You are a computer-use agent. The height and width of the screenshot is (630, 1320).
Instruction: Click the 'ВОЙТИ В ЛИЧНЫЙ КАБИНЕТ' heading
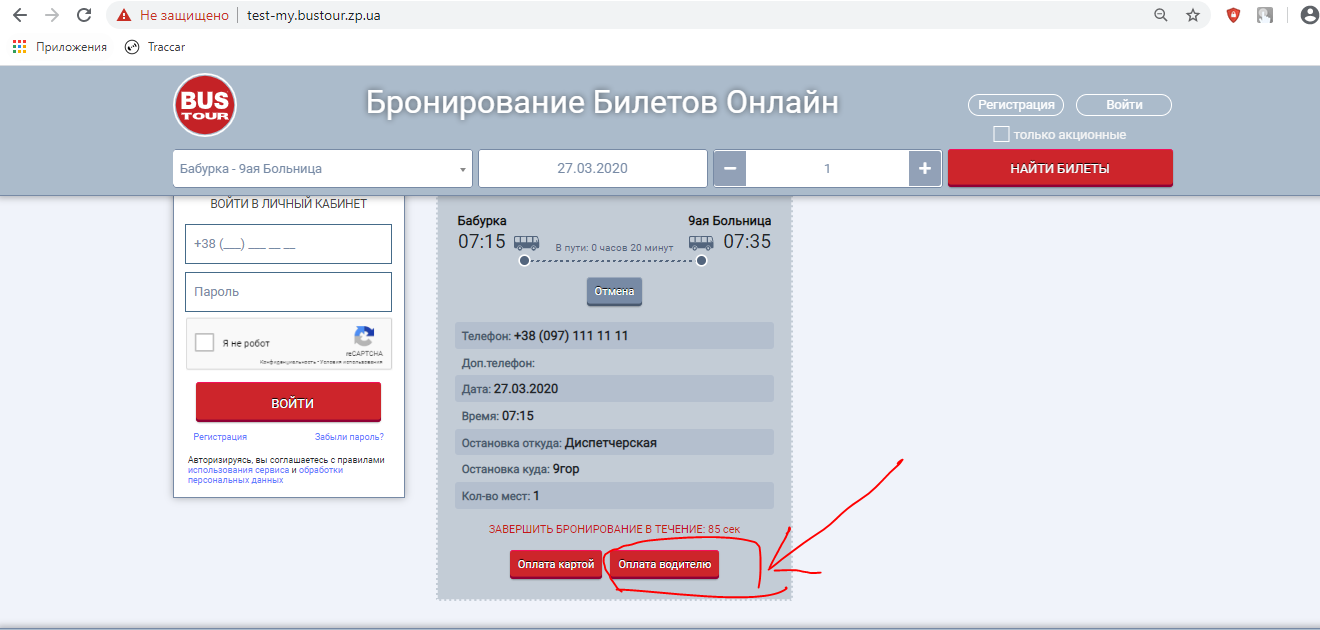coord(288,204)
